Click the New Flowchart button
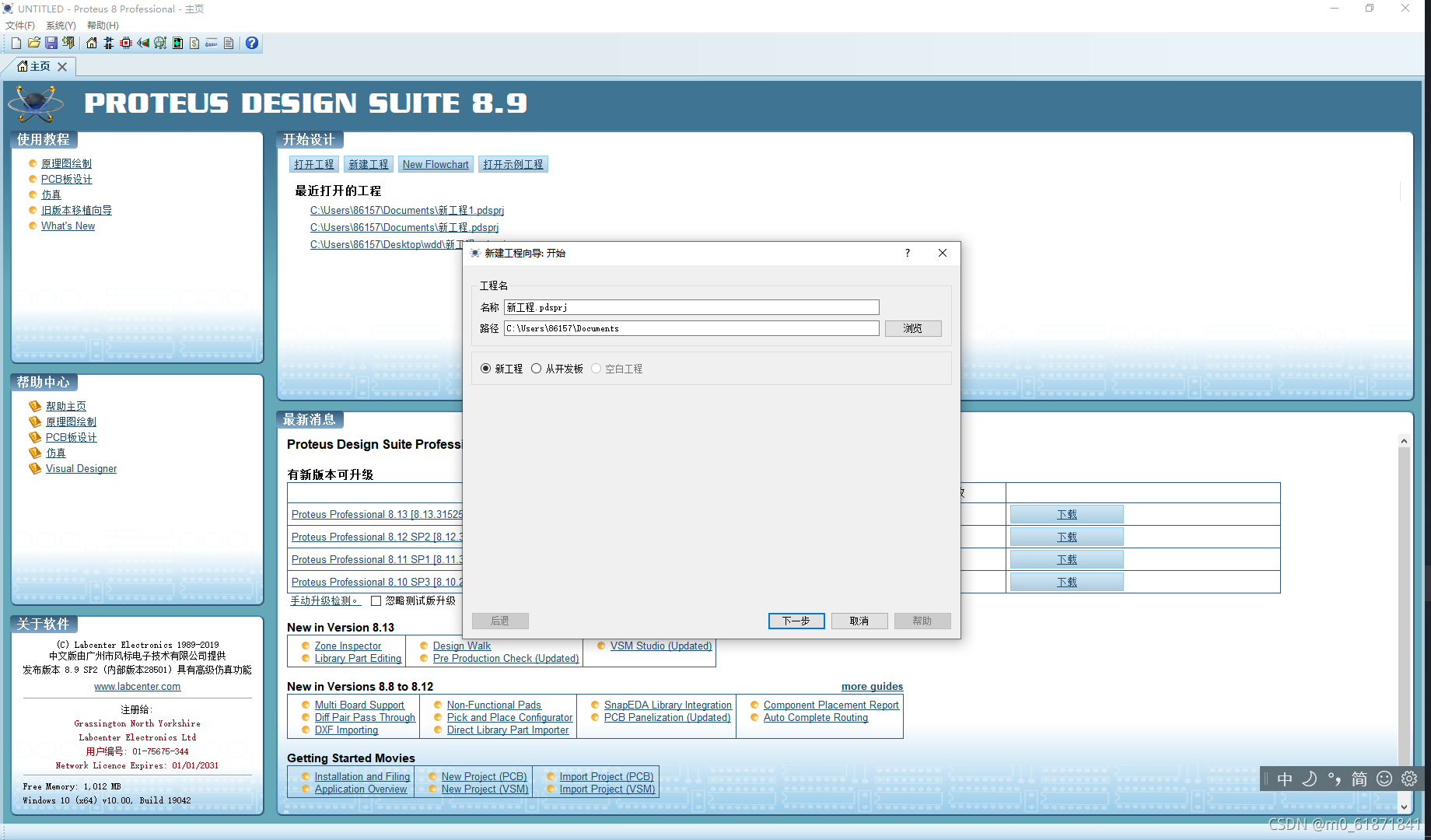The image size is (1431, 840). (436, 164)
